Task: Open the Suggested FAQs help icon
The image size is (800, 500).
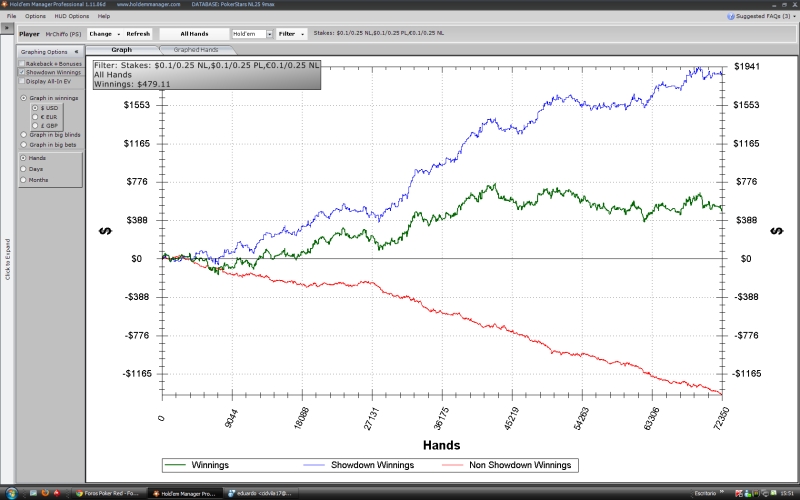Action: click(731, 16)
